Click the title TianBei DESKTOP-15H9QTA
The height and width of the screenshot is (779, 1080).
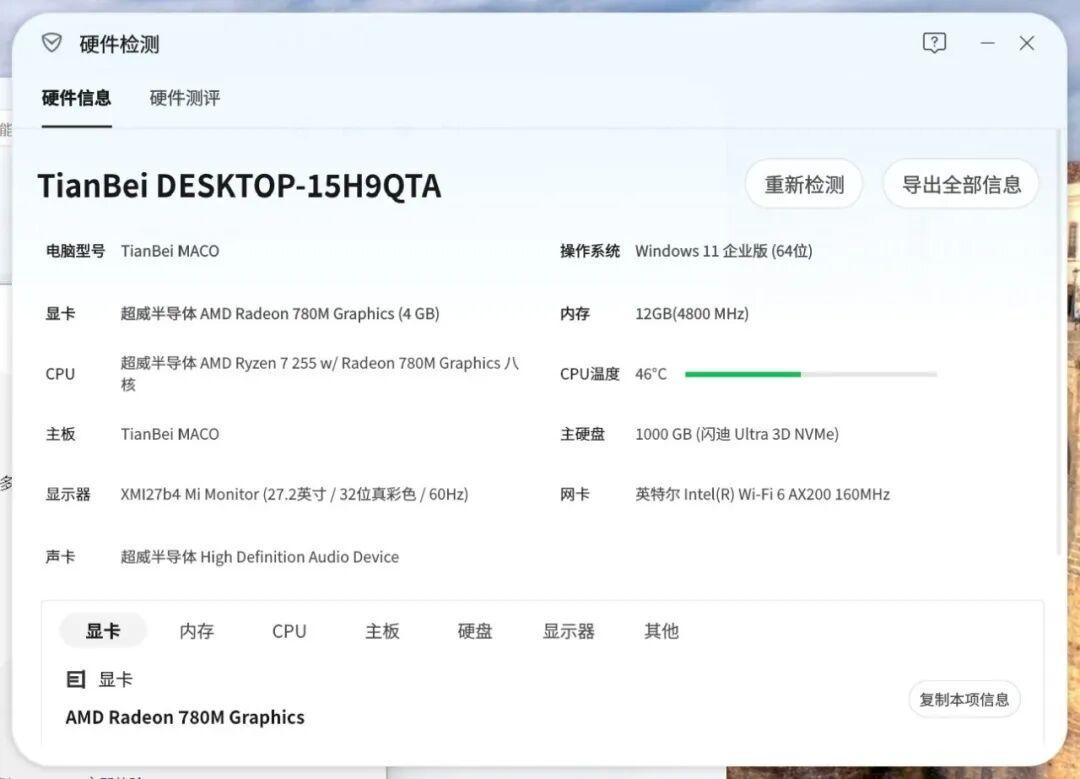click(x=239, y=186)
